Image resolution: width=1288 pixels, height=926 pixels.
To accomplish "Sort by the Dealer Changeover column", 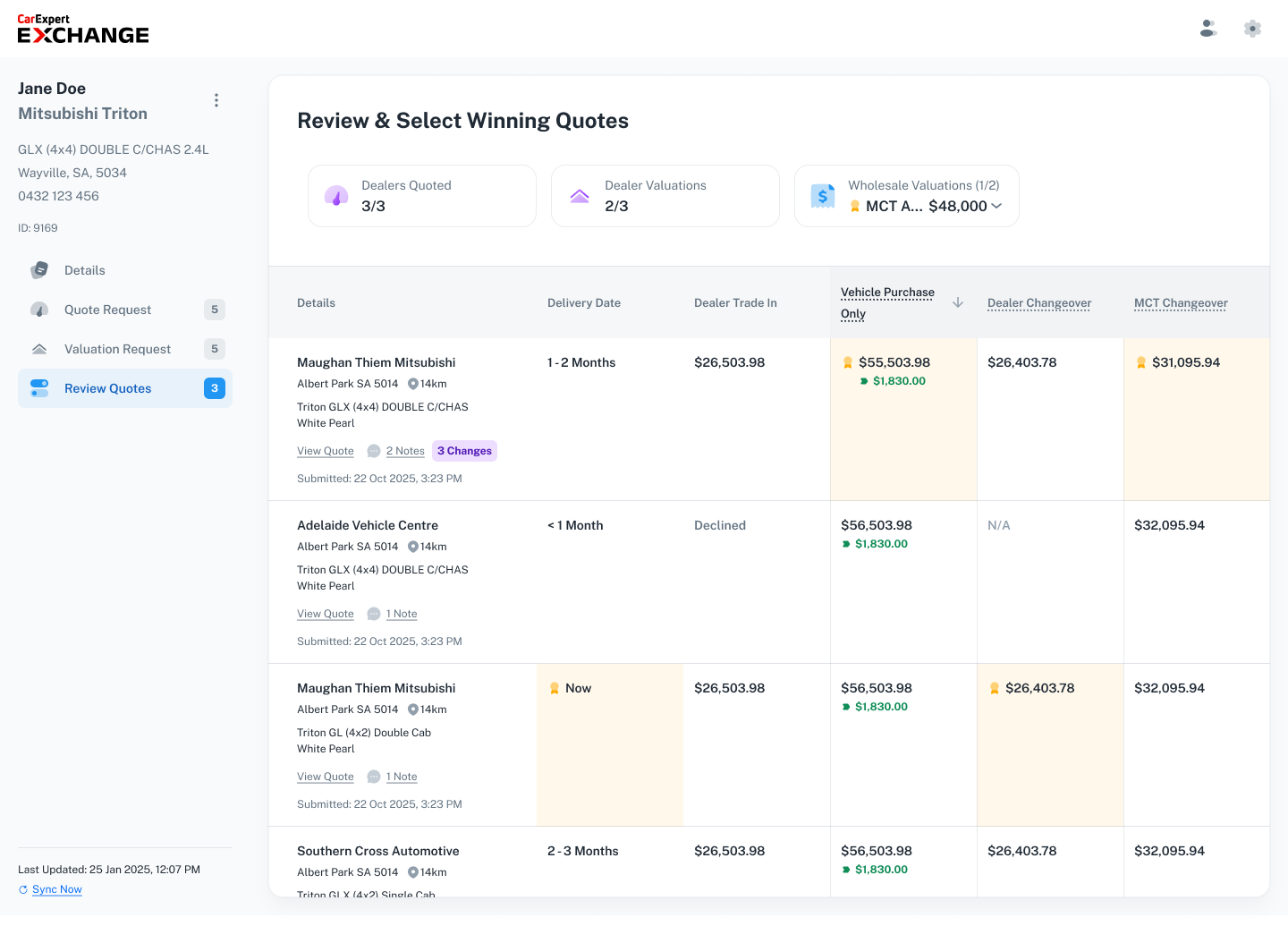I will coord(1039,303).
